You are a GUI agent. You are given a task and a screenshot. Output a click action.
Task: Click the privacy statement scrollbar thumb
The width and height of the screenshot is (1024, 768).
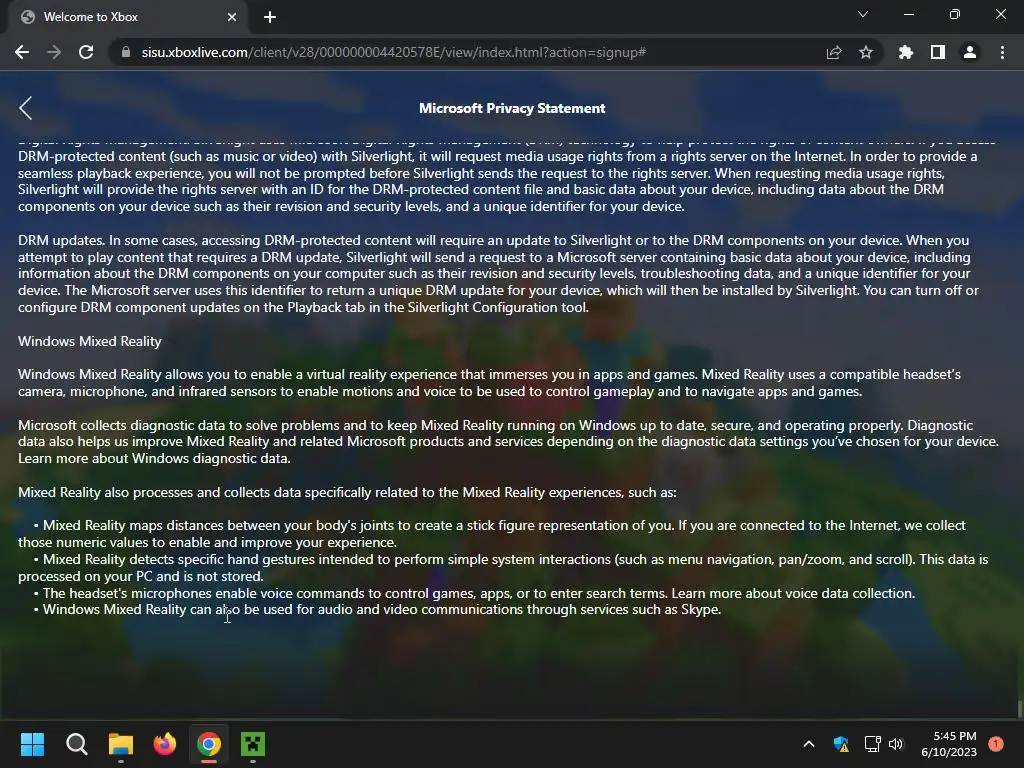pyautogui.click(x=1019, y=709)
